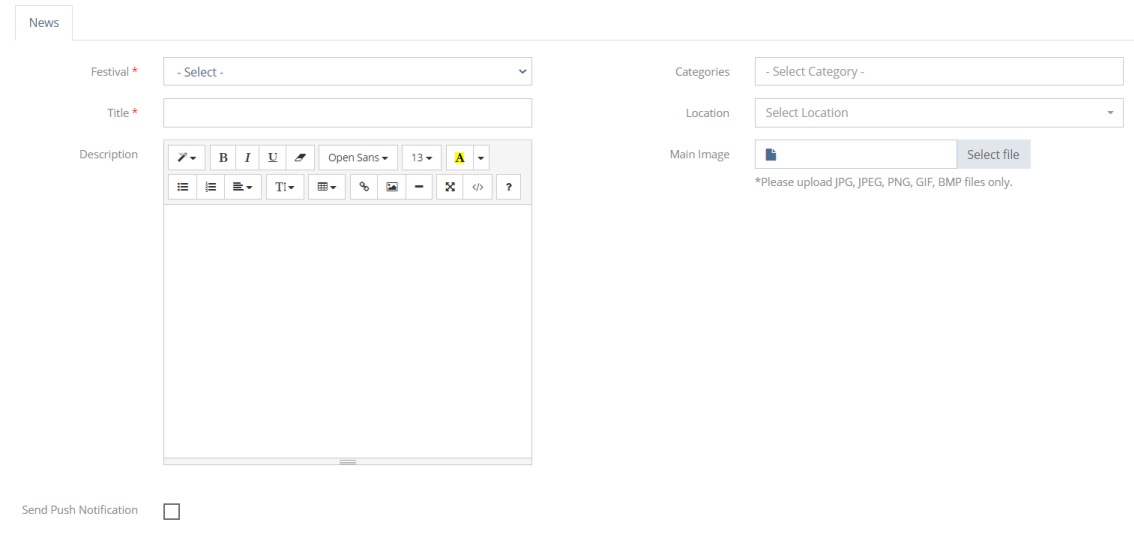The width and height of the screenshot is (1134, 537).
Task: Clear formatting with the eraser icon
Action: click(x=300, y=158)
